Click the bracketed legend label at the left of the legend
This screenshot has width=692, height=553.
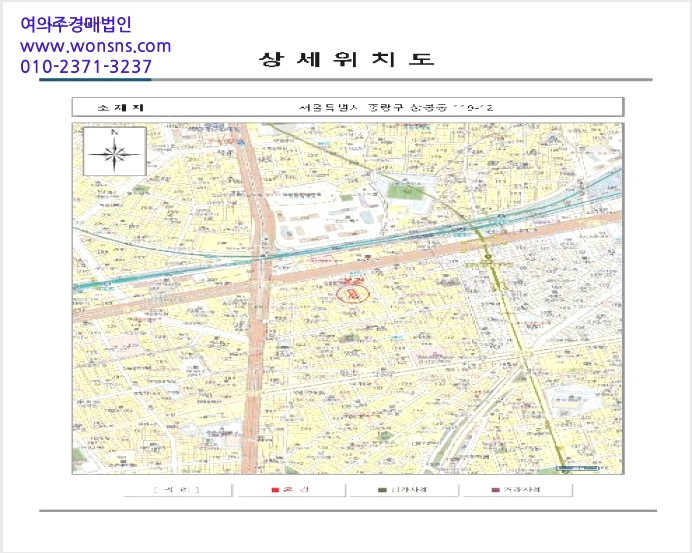click(177, 489)
